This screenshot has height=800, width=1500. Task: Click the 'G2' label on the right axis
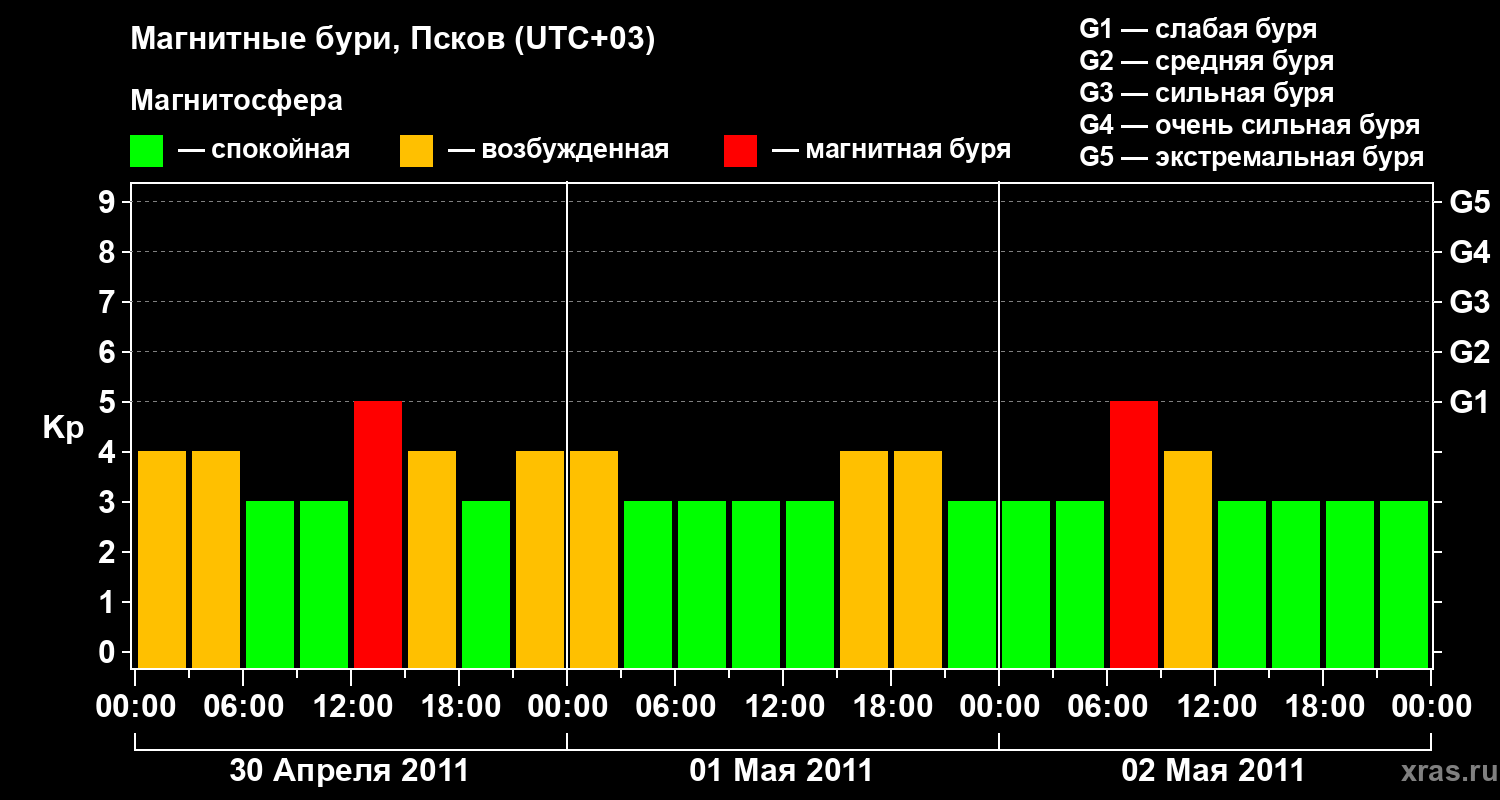[1469, 352]
